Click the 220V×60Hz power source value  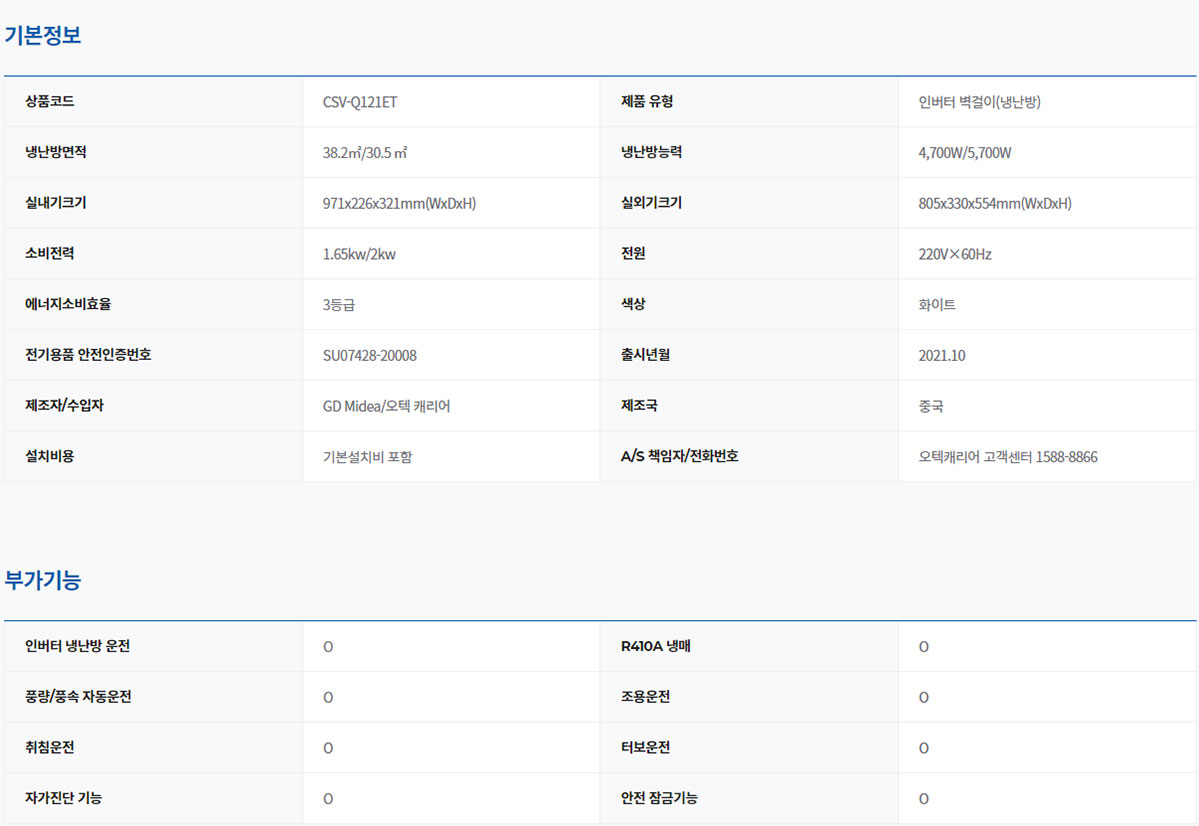954,254
